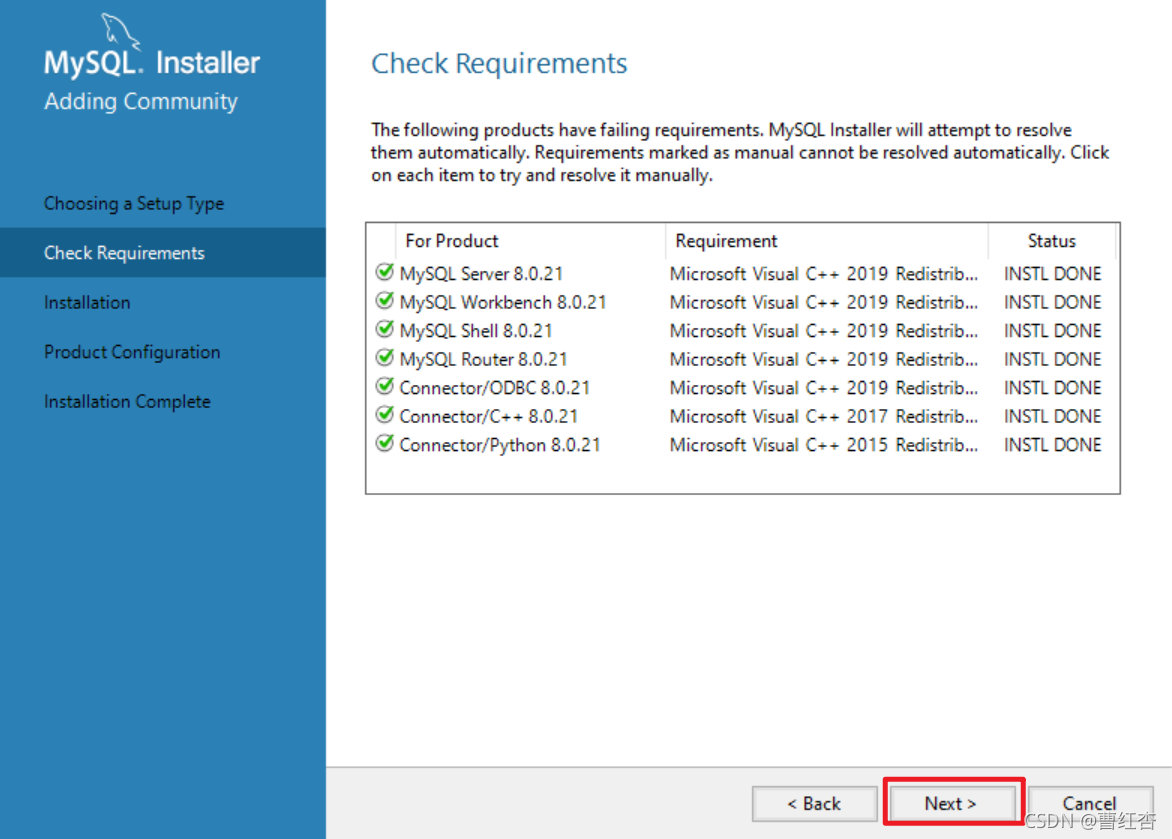Select the Check Requirements step
This screenshot has height=839, width=1172.
(x=124, y=252)
